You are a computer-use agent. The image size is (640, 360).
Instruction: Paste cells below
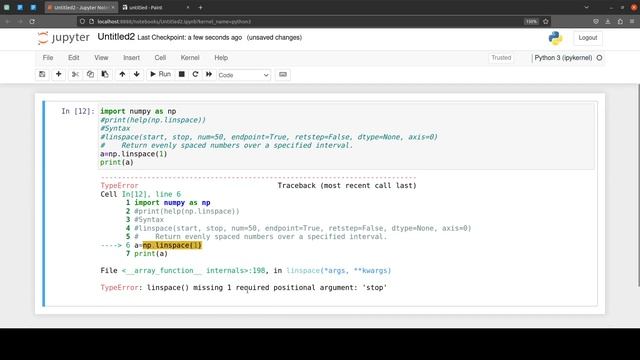105,74
